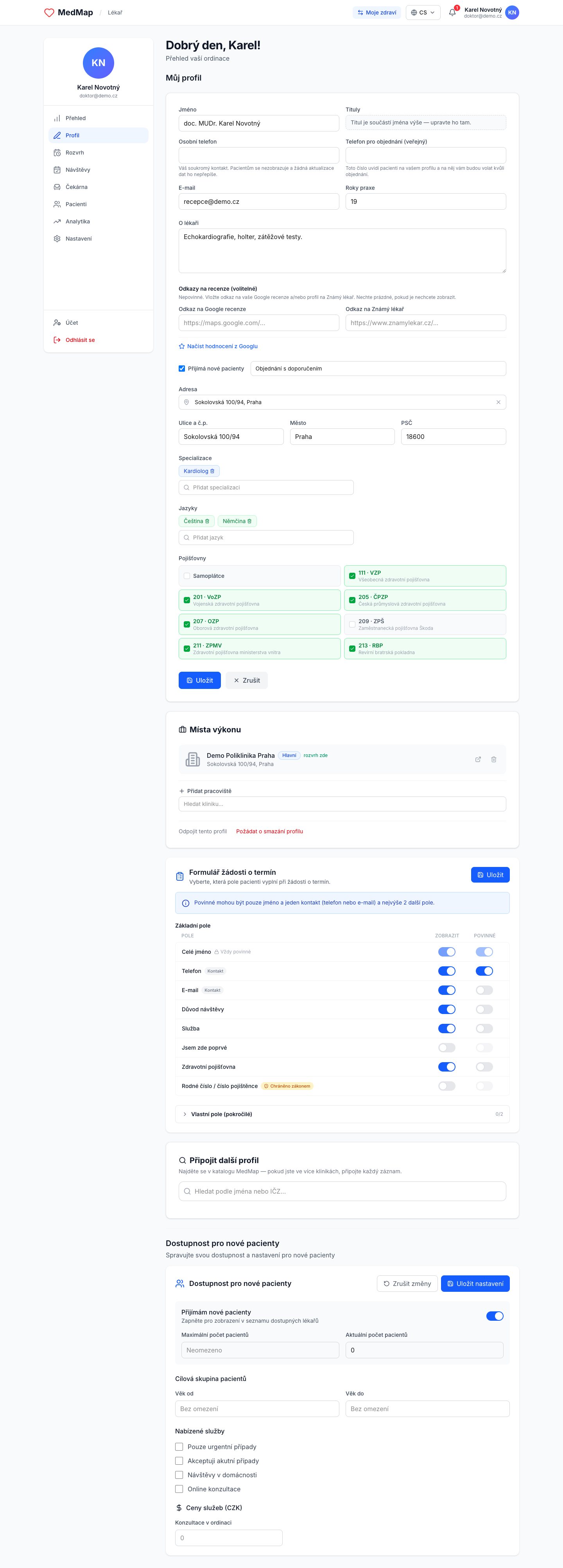Open the Objednání s doporučením dropdown

click(378, 369)
